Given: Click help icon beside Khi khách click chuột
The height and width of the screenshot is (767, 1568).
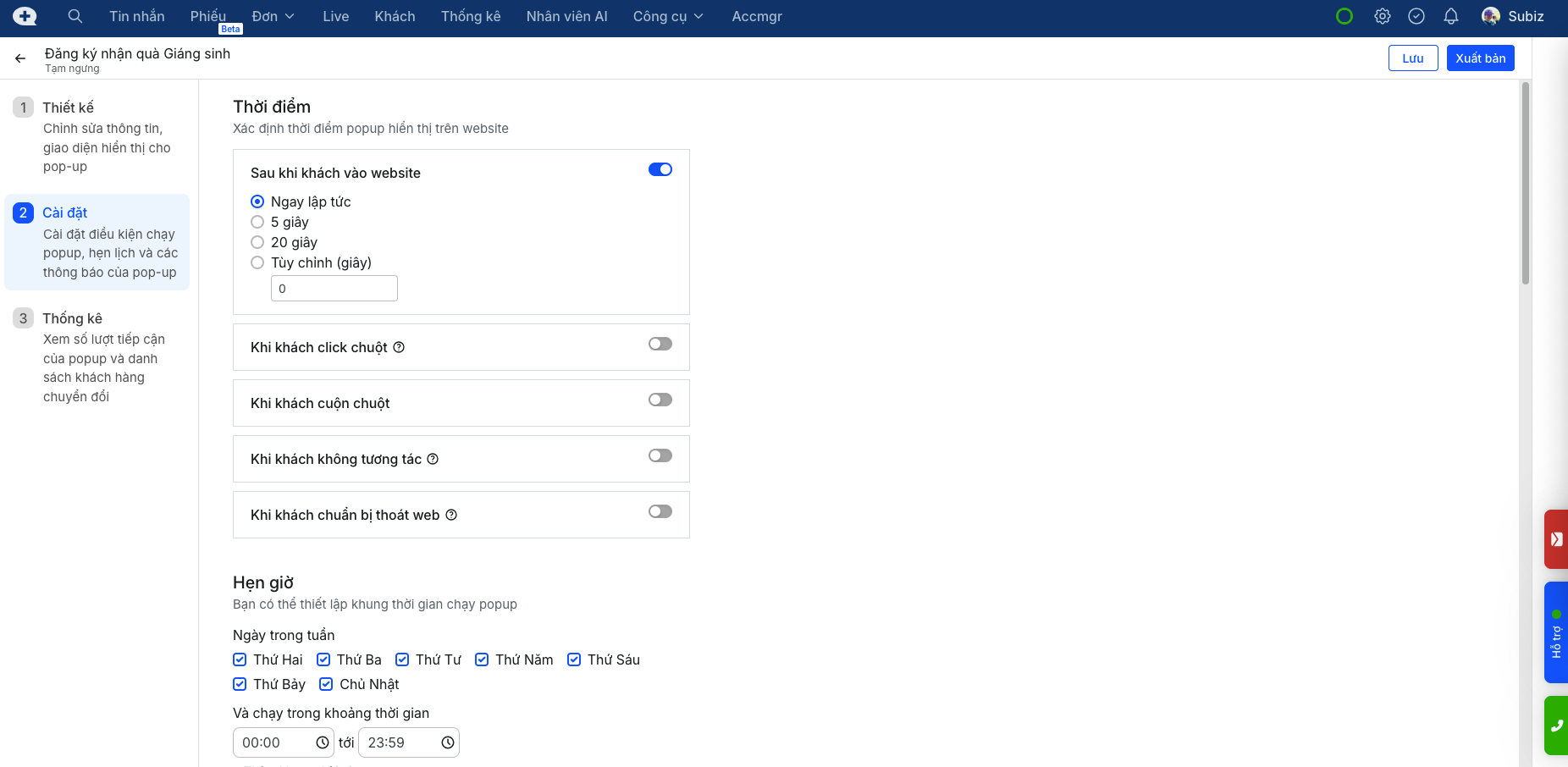Looking at the screenshot, I should coord(399,347).
